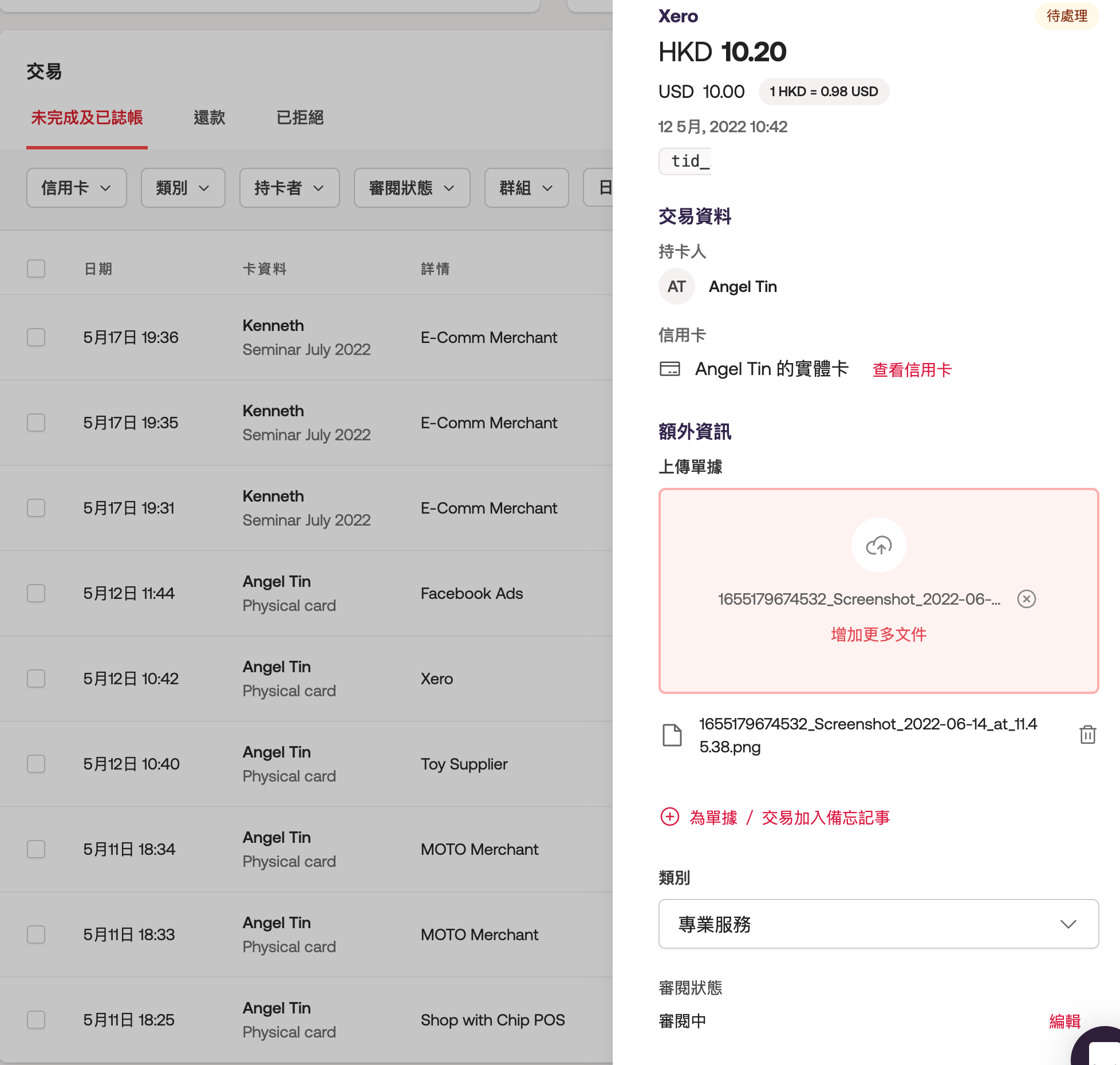Check the Facebook Ads transaction checkbox
The image size is (1120, 1065).
[36, 593]
